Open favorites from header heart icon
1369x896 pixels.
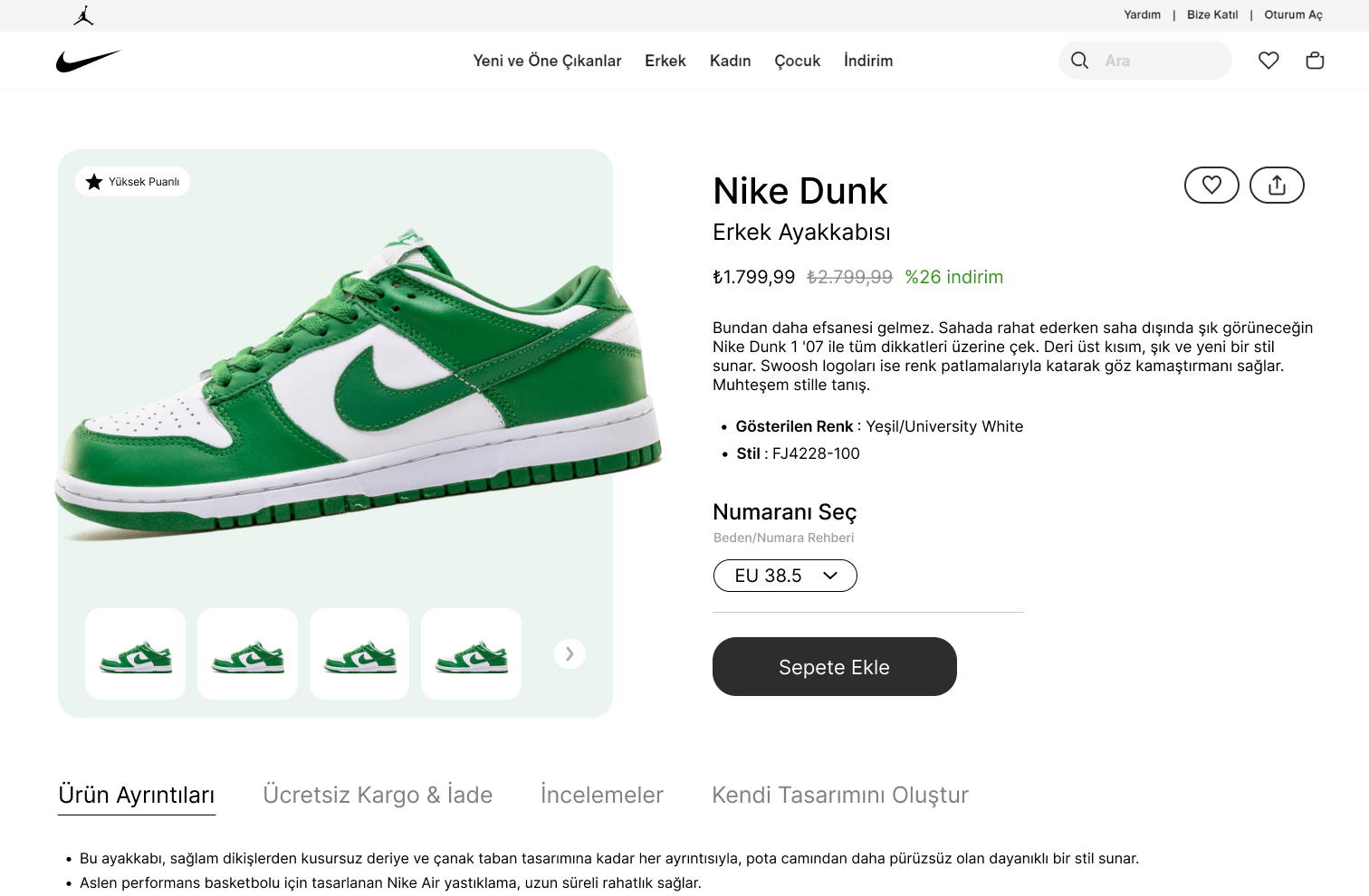coord(1268,61)
